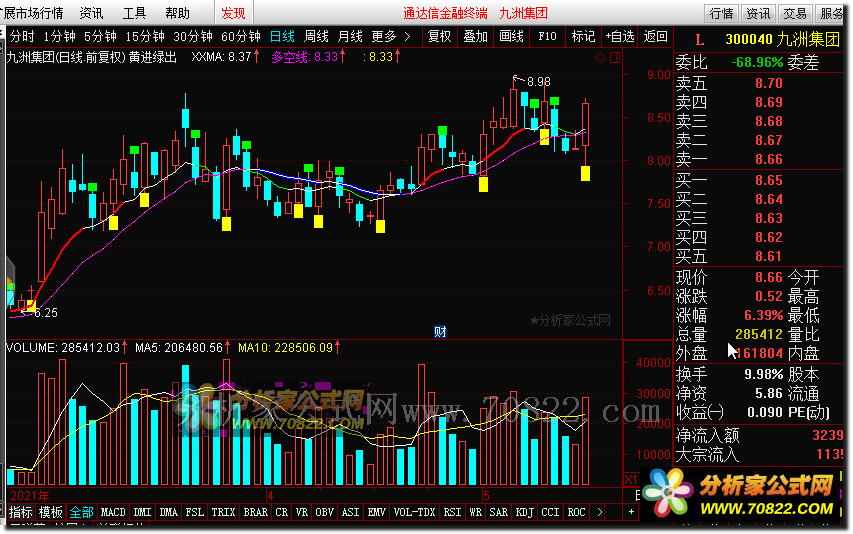Click stock title 300040 九洲集团
The image size is (853, 534).
click(x=782, y=40)
